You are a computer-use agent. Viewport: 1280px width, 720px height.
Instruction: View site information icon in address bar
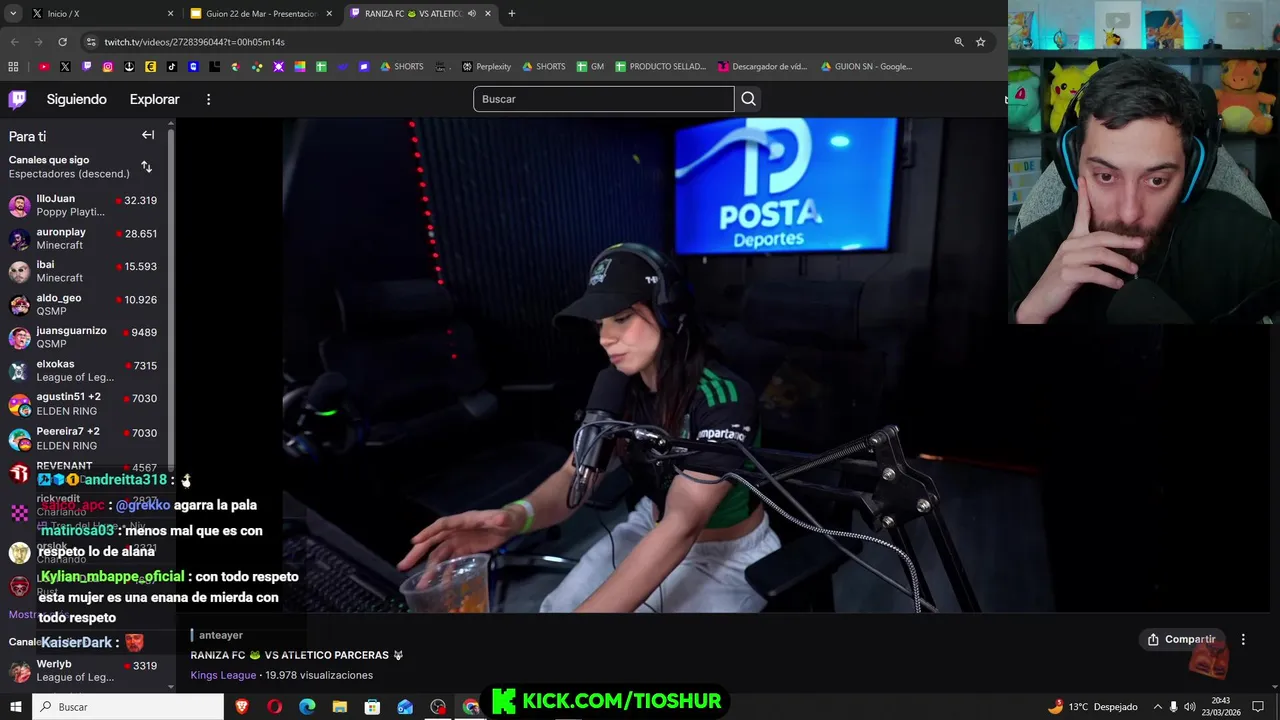point(91,42)
